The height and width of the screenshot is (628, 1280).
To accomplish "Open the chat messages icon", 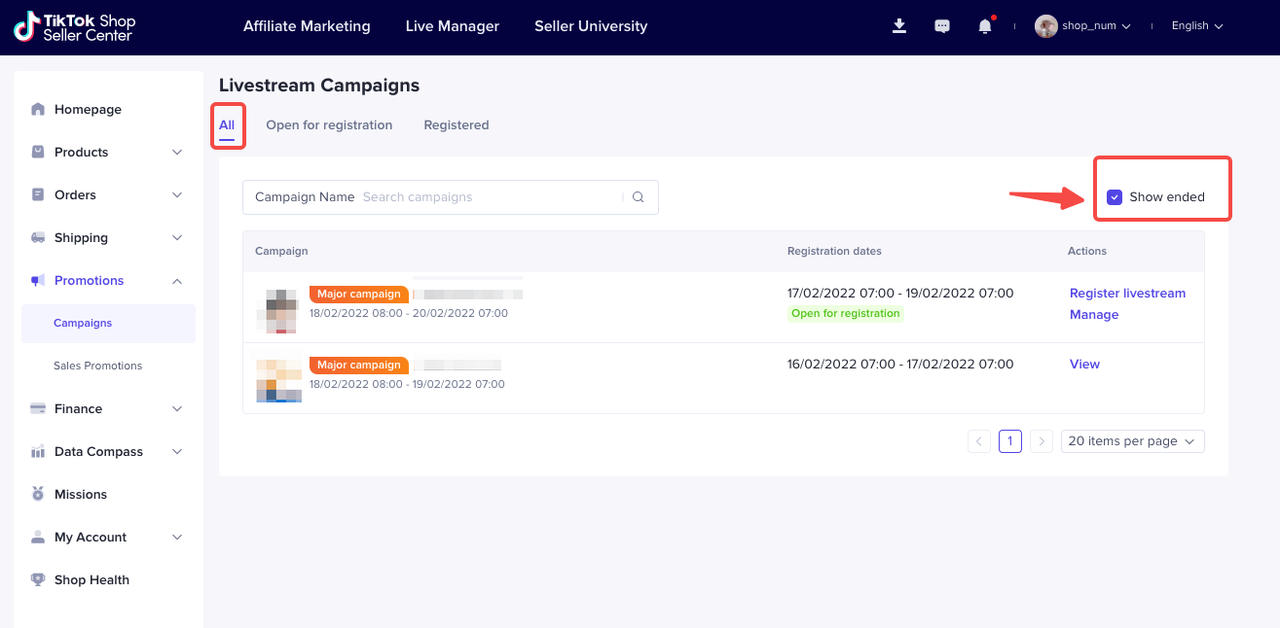I will [942, 26].
